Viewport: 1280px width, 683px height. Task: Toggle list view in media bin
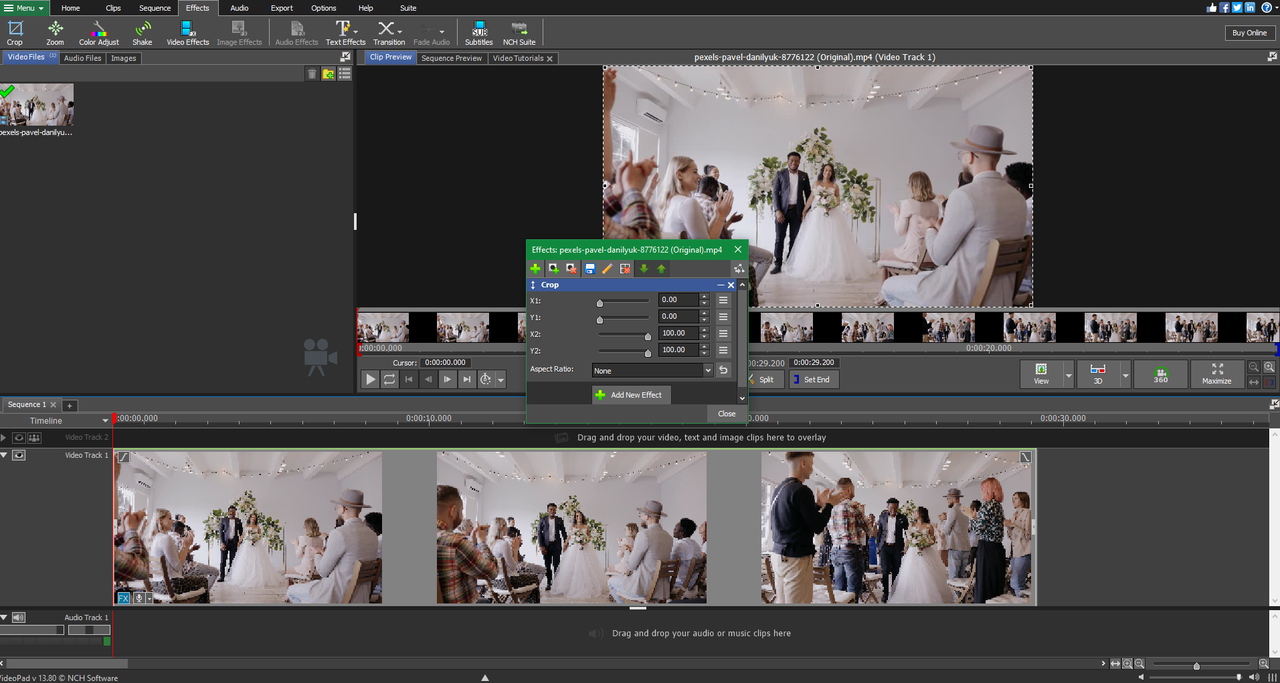344,74
